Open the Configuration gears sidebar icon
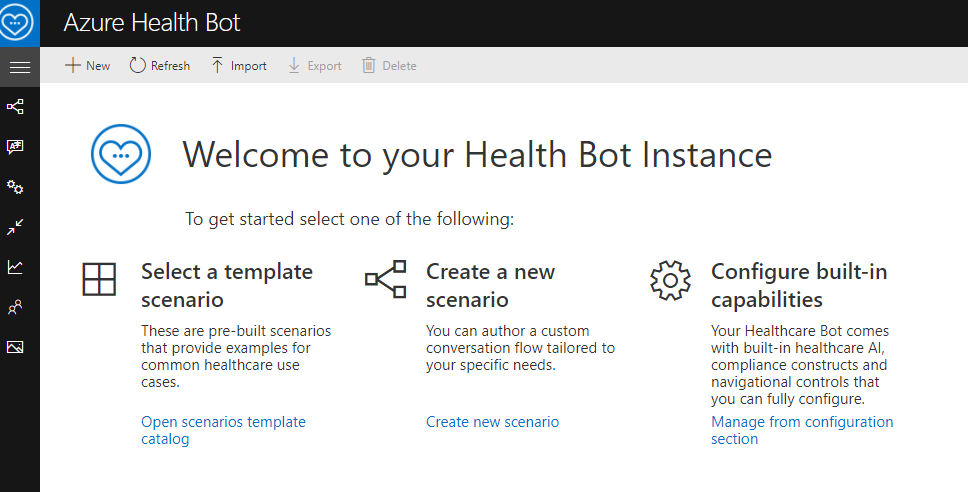968x492 pixels. tap(15, 187)
